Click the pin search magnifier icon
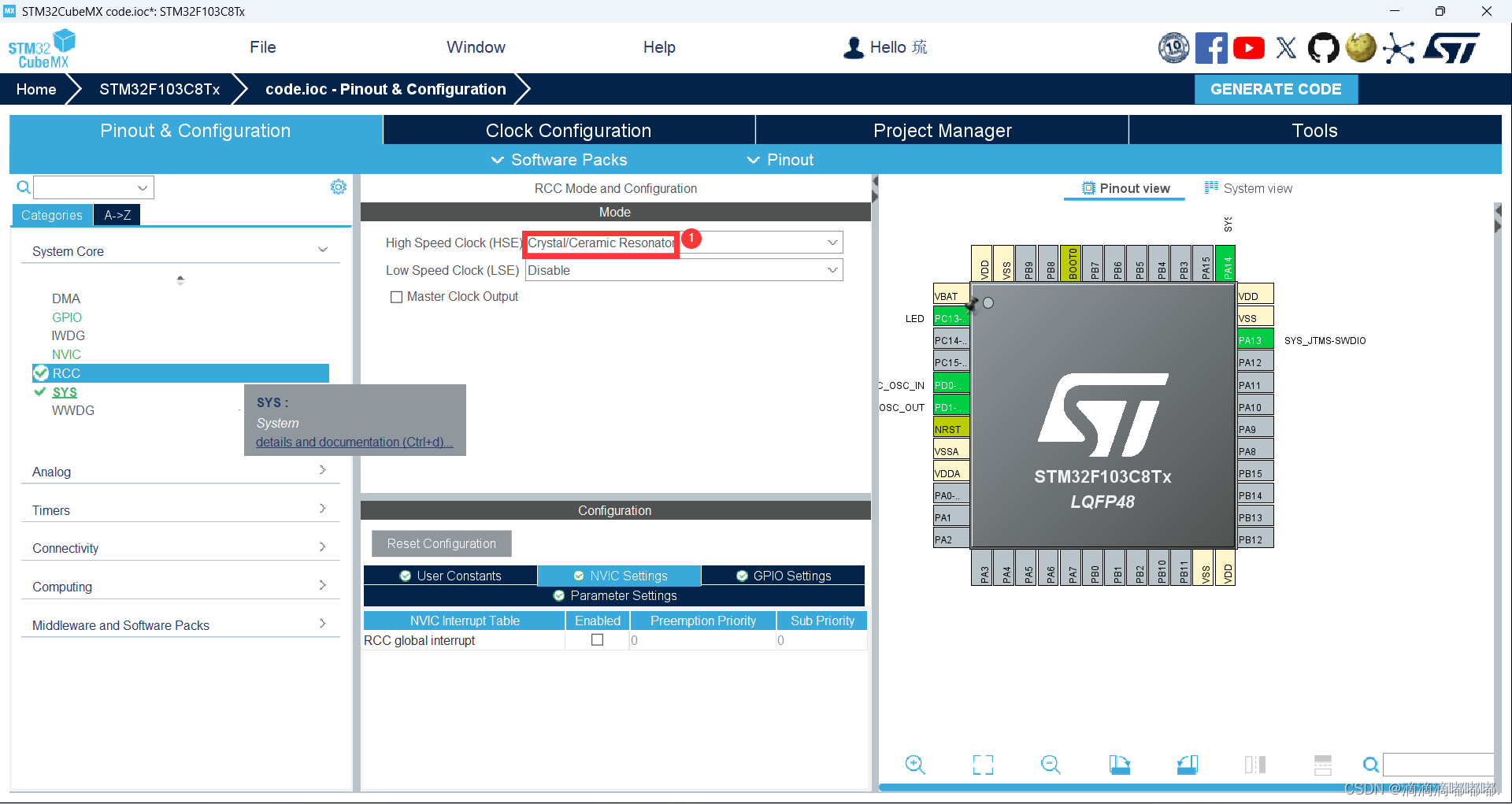This screenshot has height=804, width=1512. click(1371, 765)
